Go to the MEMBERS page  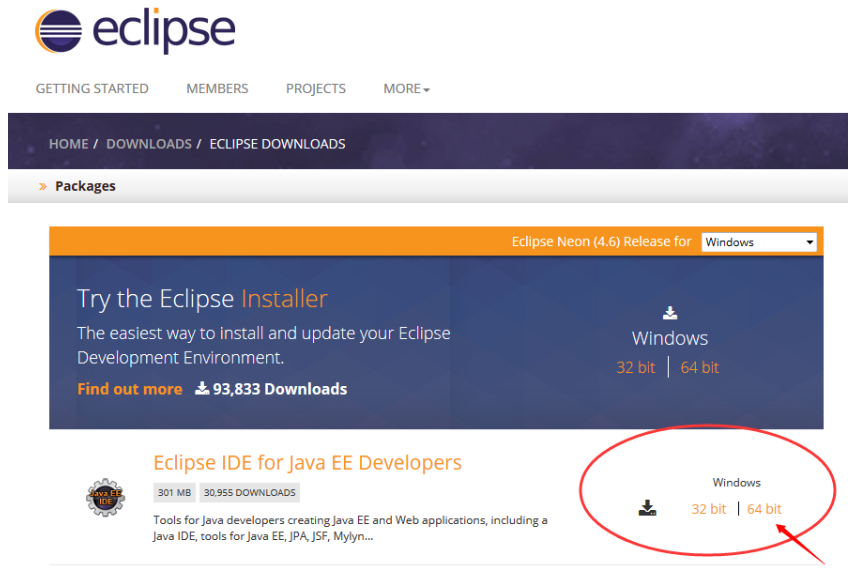click(x=217, y=89)
